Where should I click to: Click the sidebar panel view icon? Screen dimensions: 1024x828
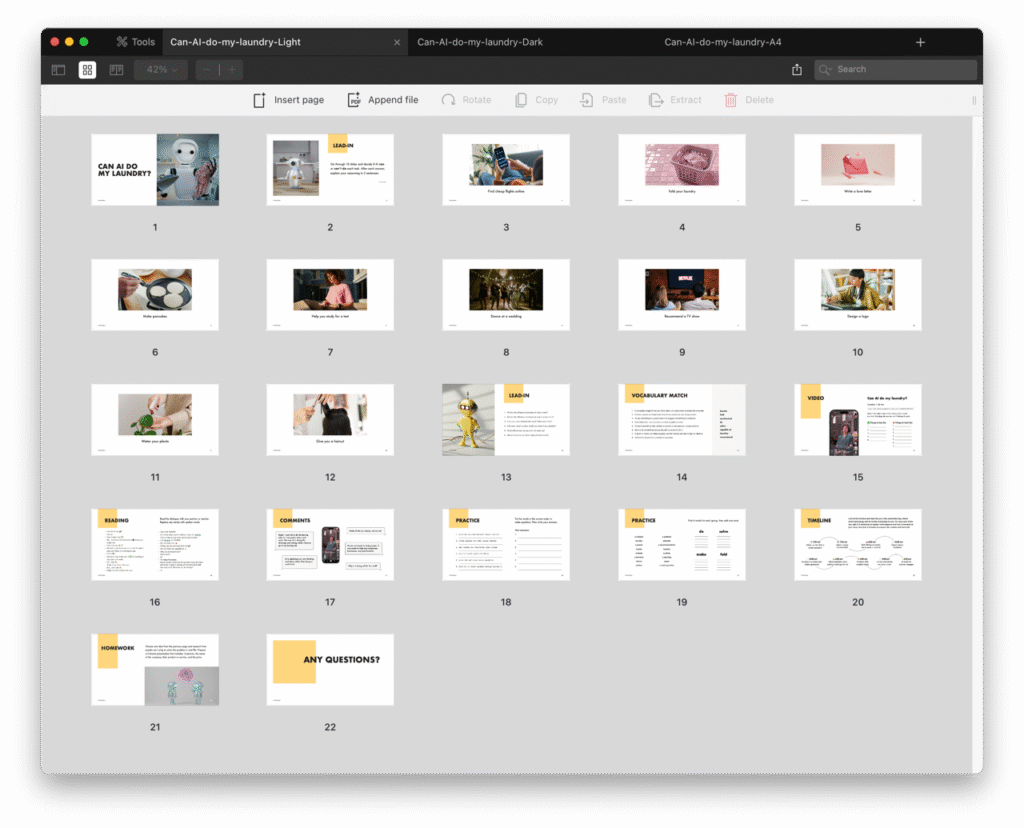[59, 70]
